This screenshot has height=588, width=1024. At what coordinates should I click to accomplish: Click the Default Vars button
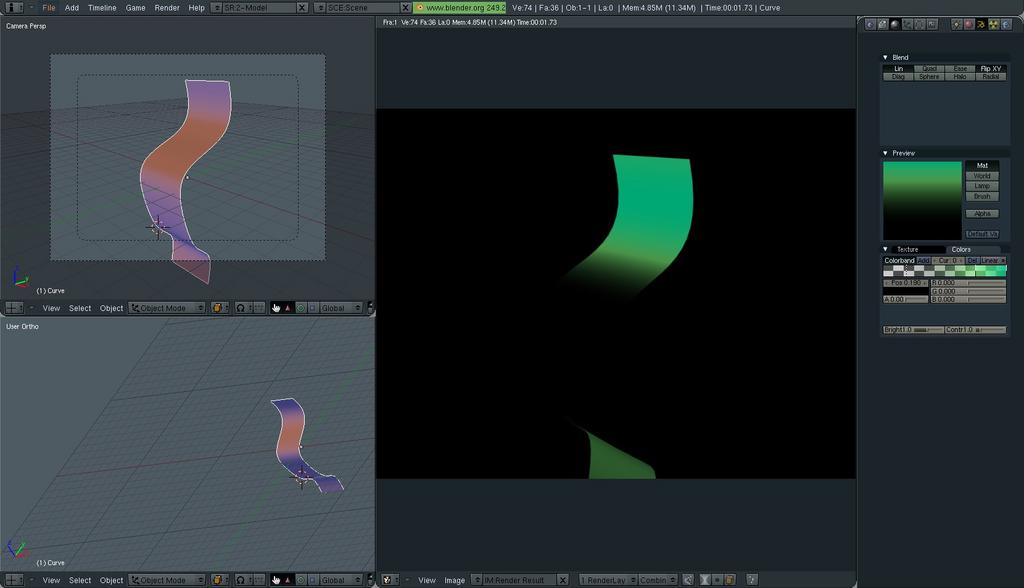click(982, 234)
